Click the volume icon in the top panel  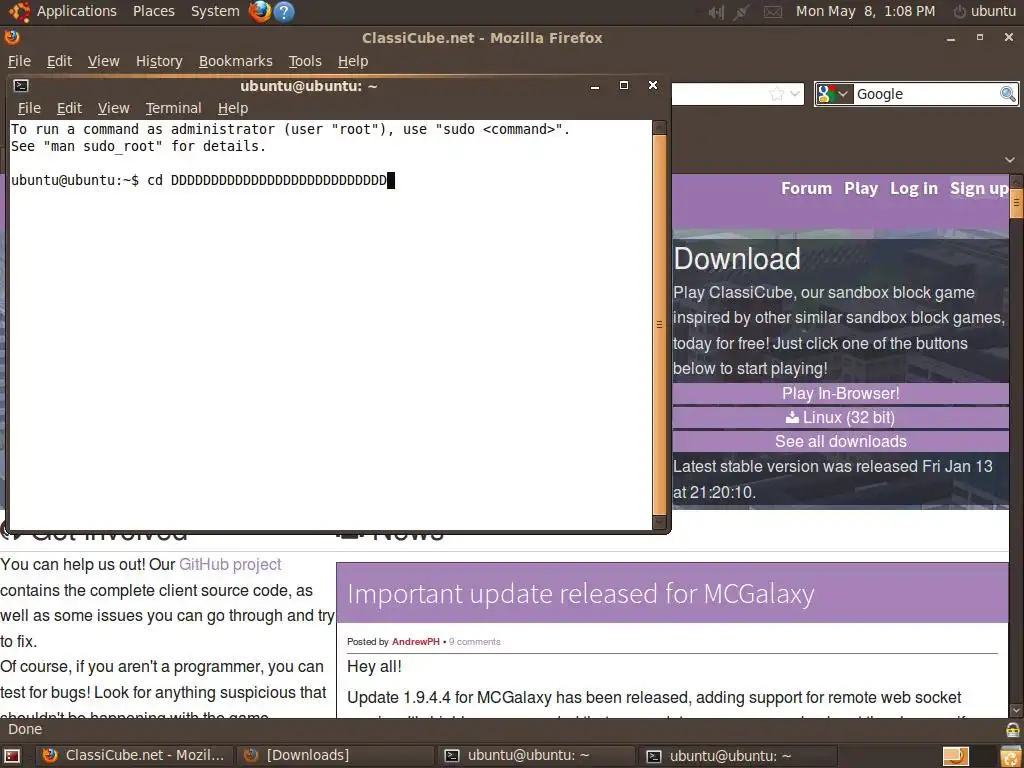point(716,12)
